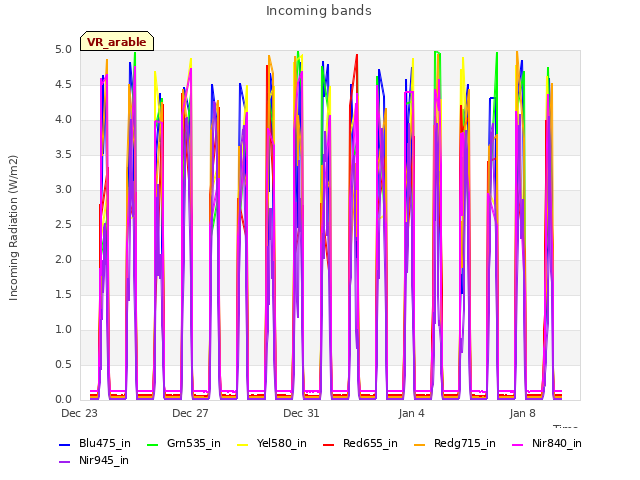The width and height of the screenshot is (640, 480).
Task: Click the Dec 27 x-axis tick label
Action: 190,413
